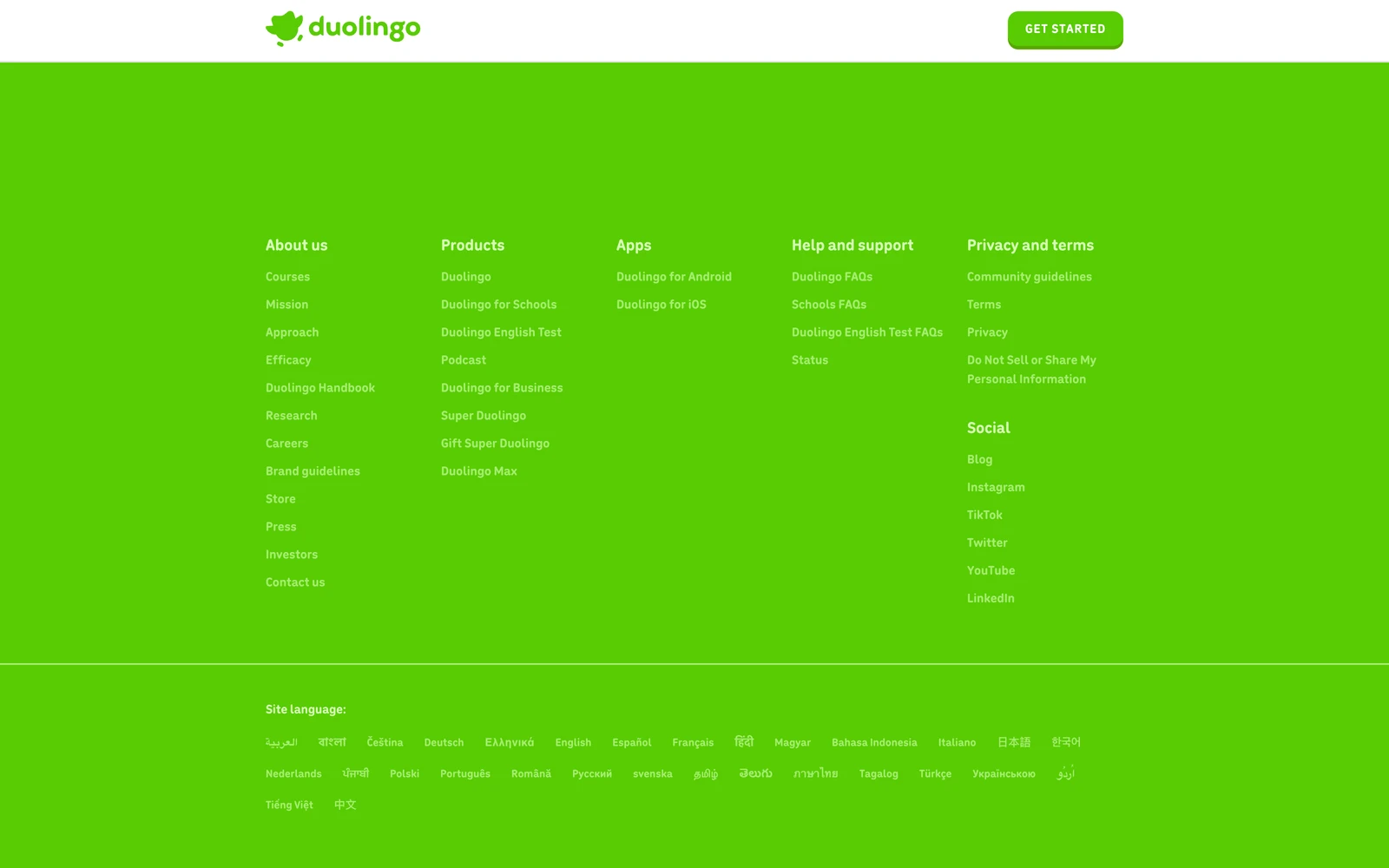Switch site language to Čeština
Image resolution: width=1389 pixels, height=868 pixels.
[385, 742]
